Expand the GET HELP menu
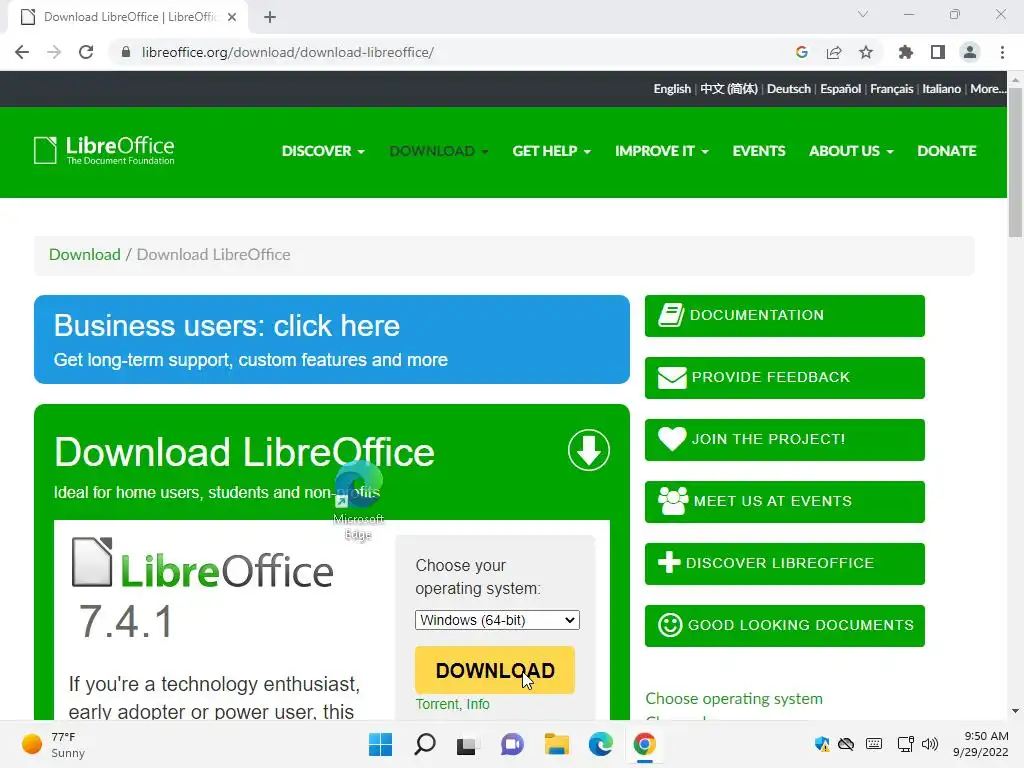 pyautogui.click(x=552, y=151)
